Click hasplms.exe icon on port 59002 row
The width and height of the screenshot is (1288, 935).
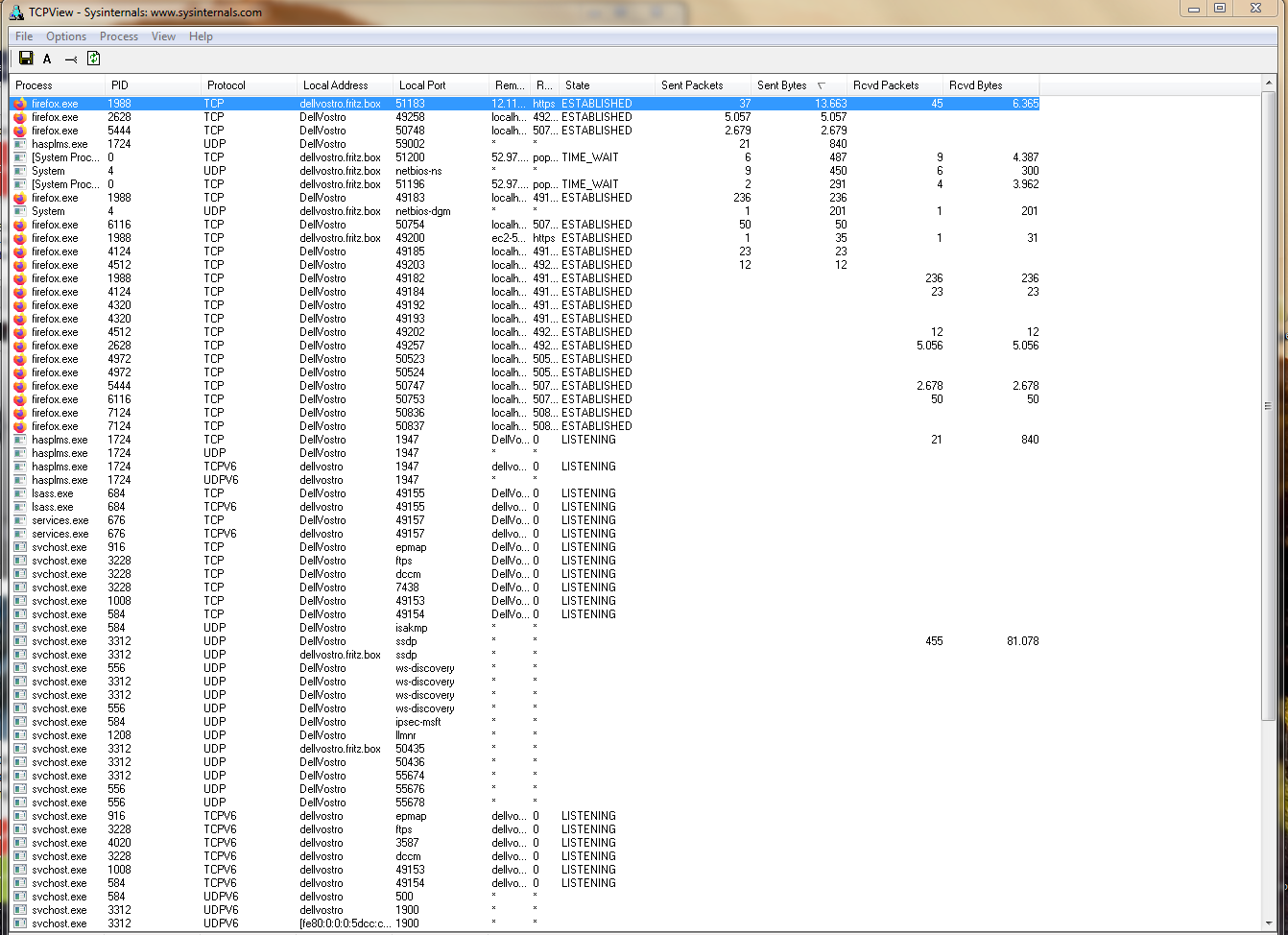pos(20,144)
